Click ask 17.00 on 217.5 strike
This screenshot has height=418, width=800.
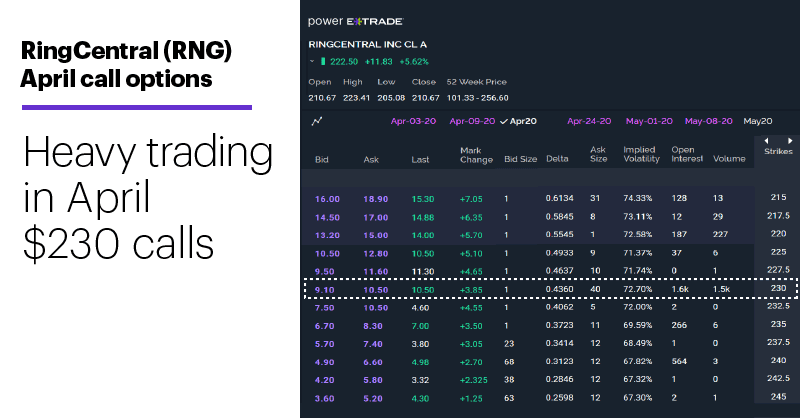(376, 217)
